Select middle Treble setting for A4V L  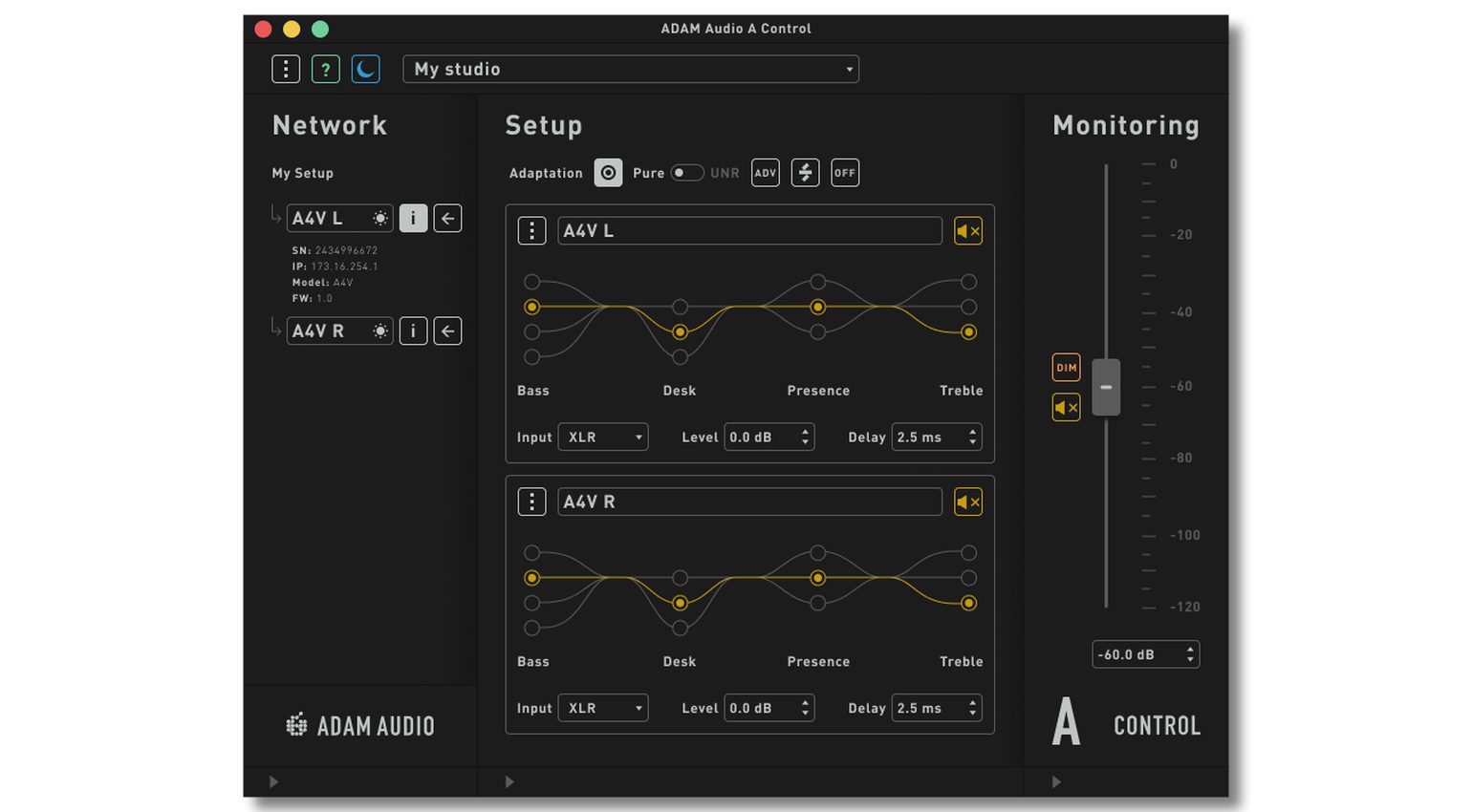point(968,307)
